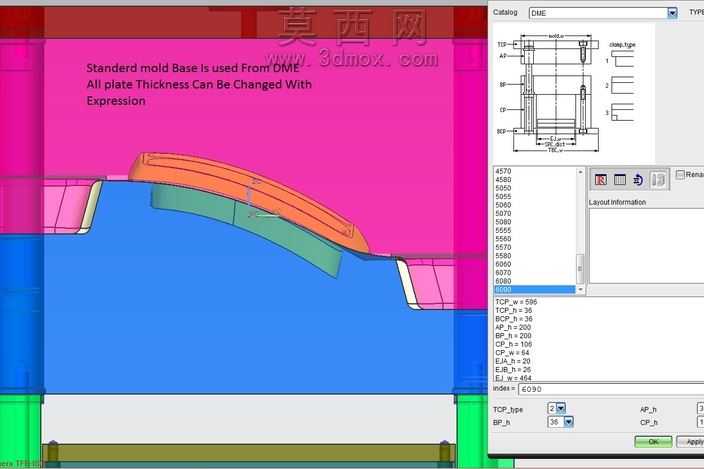Click the table/edit database icon

pyautogui.click(x=620, y=180)
